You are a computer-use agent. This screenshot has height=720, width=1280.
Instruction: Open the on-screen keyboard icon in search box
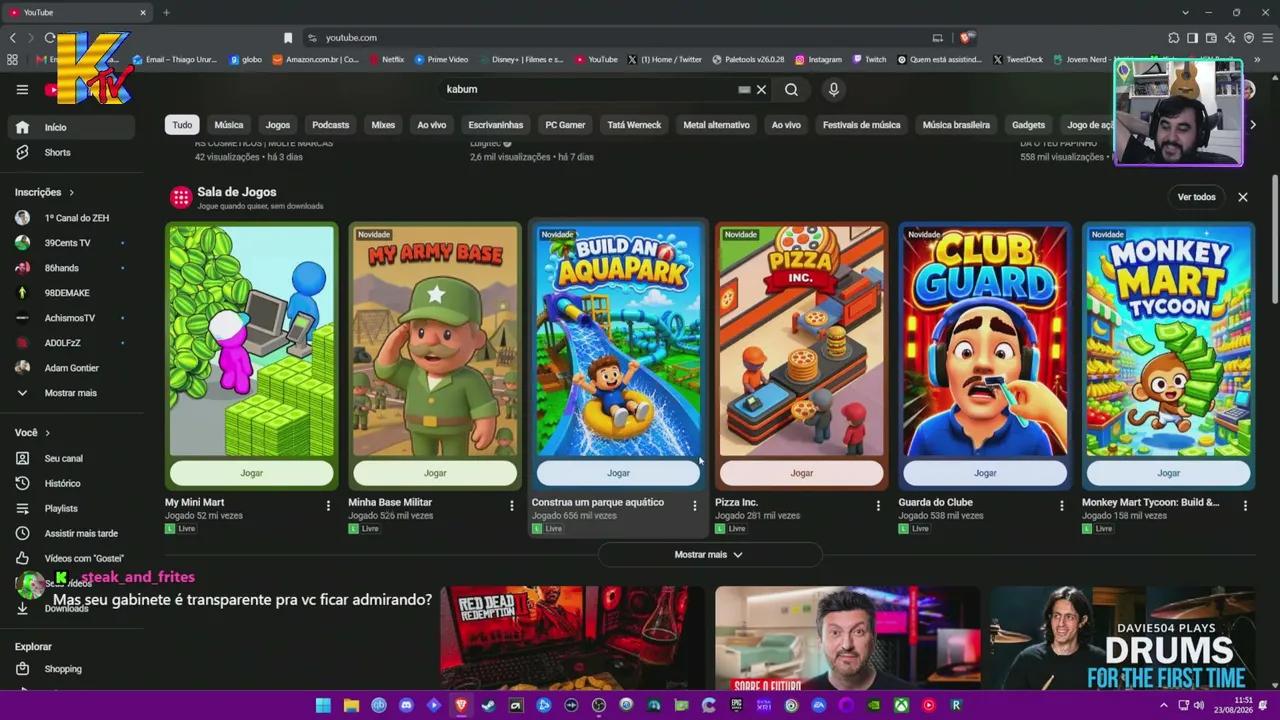pyautogui.click(x=744, y=89)
